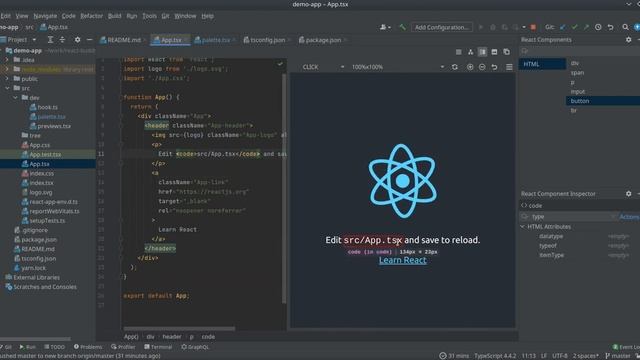
Task: Open the preview hamburger menu icon
Action: [x=509, y=67]
